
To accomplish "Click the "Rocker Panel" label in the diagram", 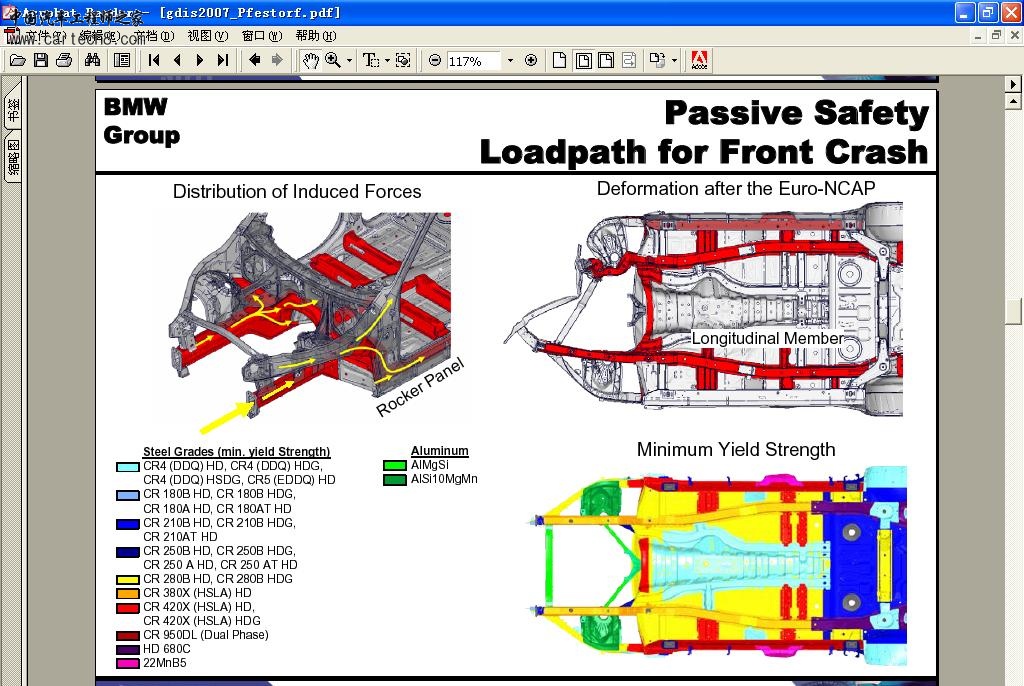I will [x=420, y=387].
